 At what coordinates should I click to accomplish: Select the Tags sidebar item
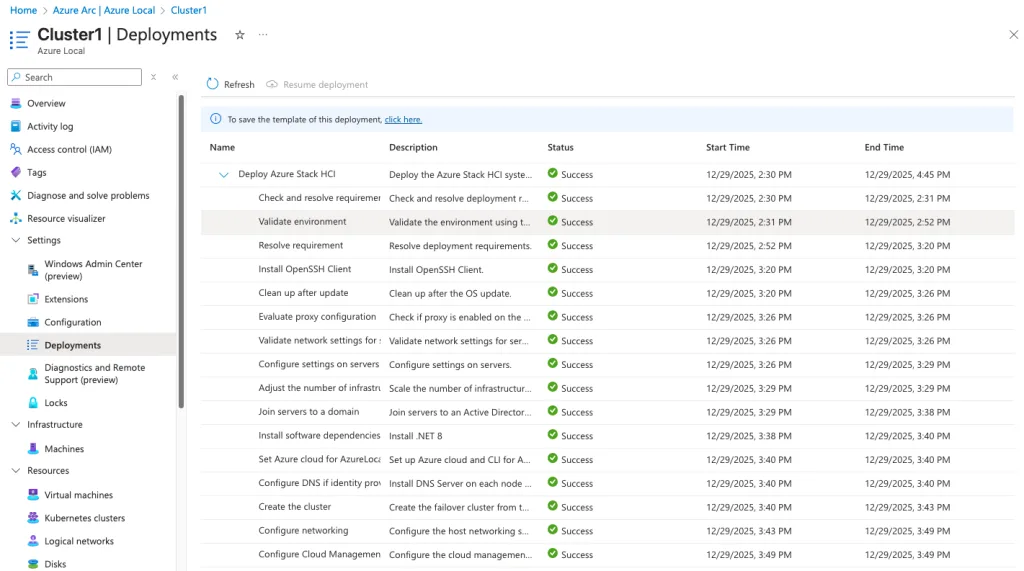coord(37,173)
